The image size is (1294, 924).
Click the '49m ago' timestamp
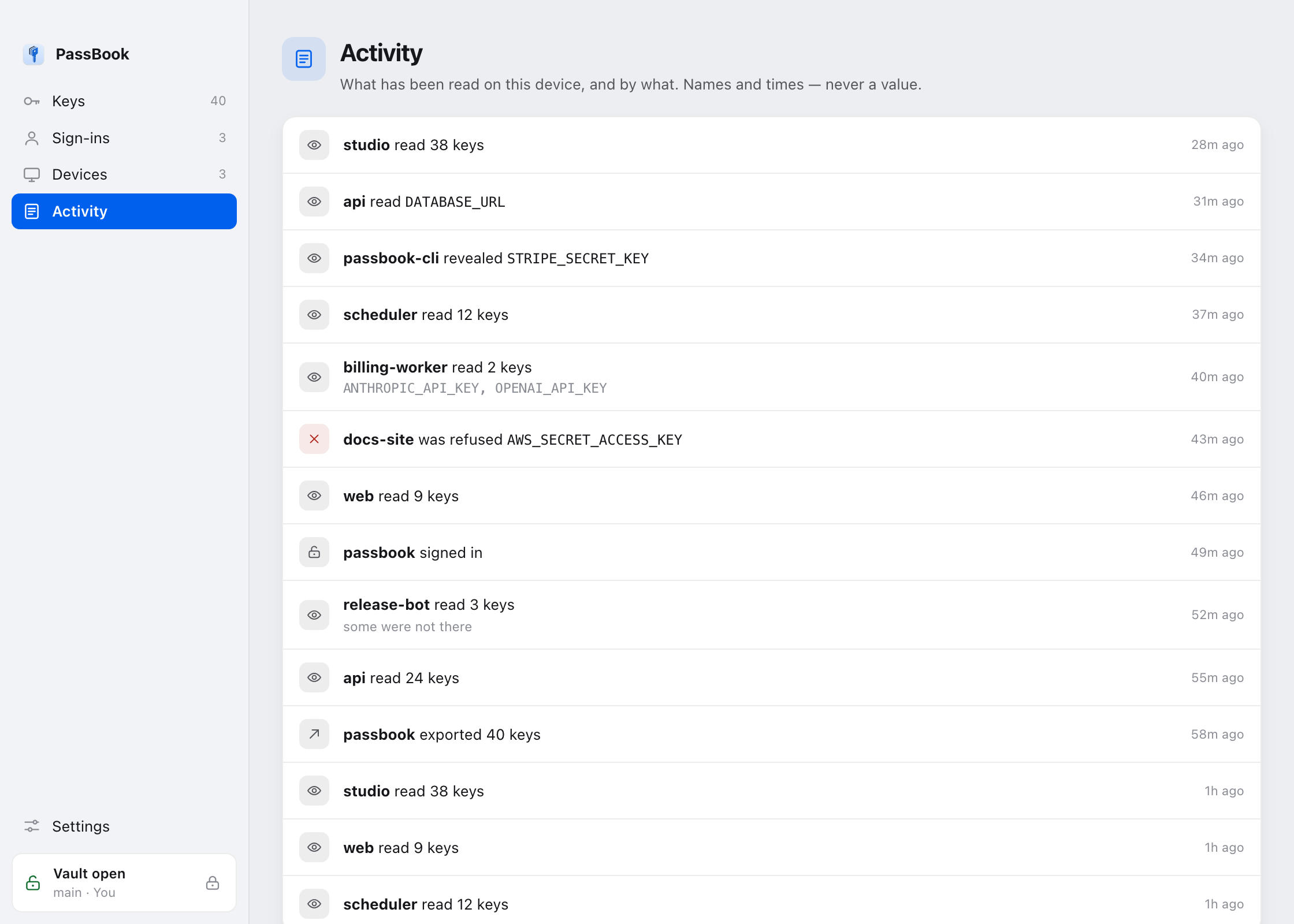point(1217,553)
